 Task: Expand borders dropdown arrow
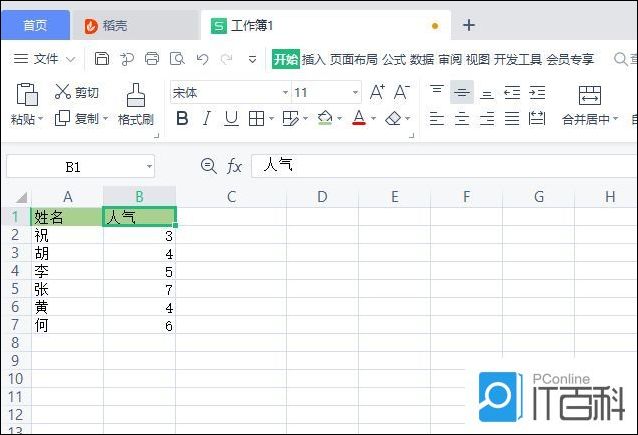271,119
